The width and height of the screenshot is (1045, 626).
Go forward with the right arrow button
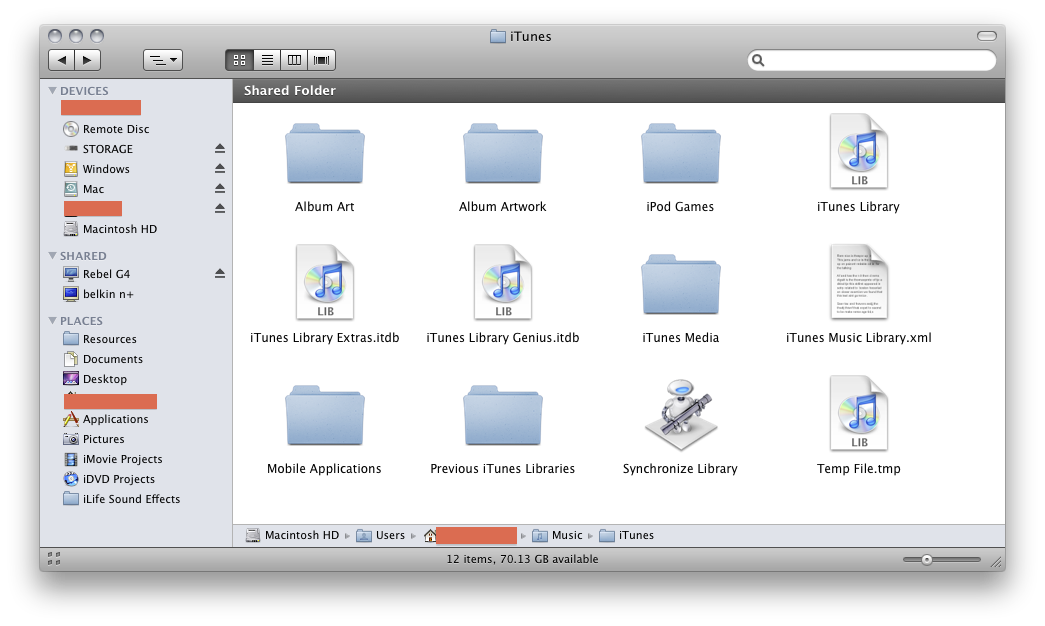point(87,60)
